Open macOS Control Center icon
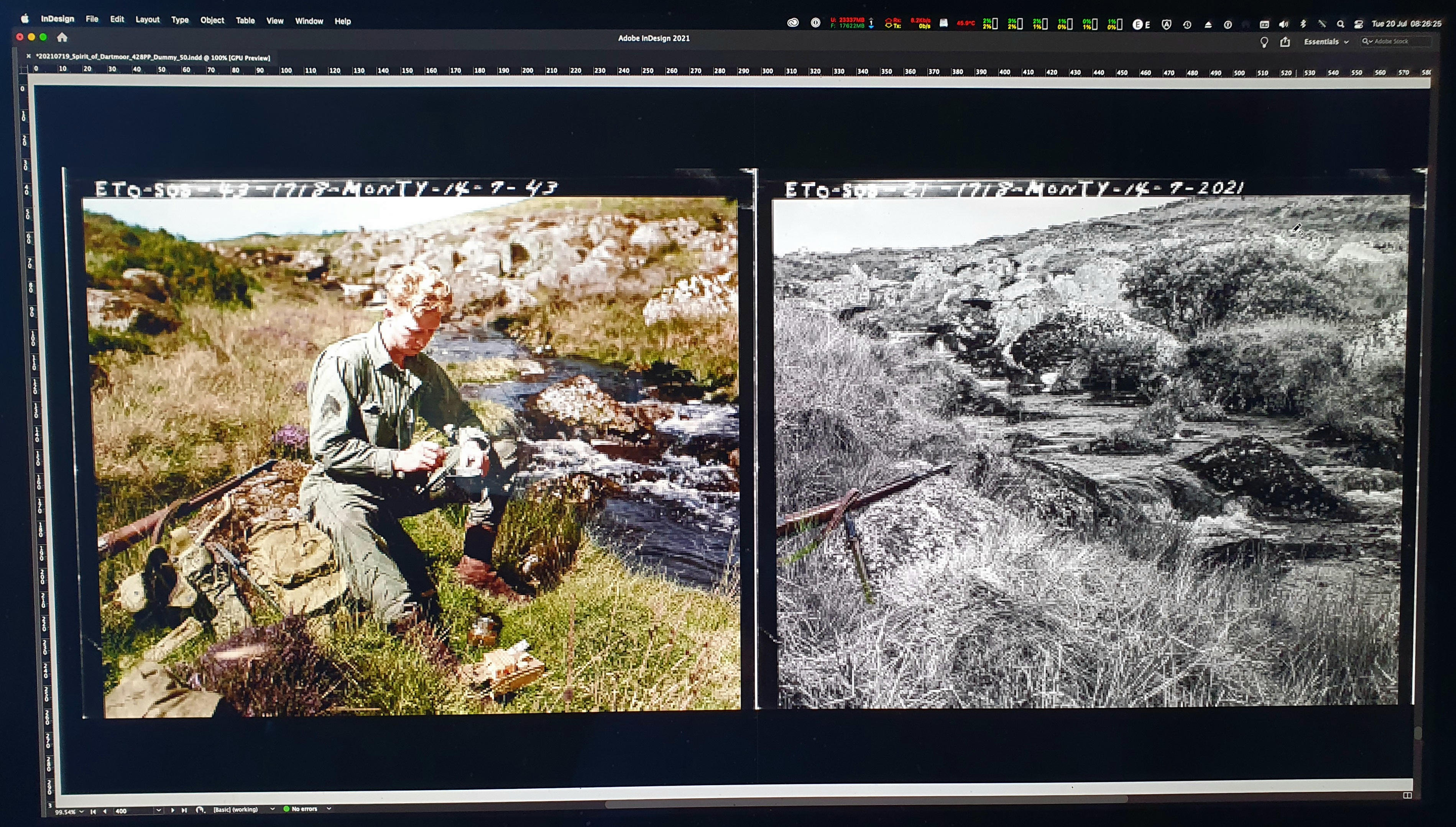Image resolution: width=1456 pixels, height=827 pixels. (1359, 25)
